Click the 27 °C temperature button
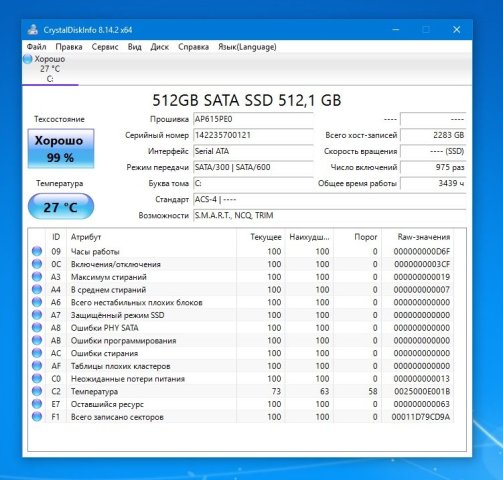 pos(61,207)
